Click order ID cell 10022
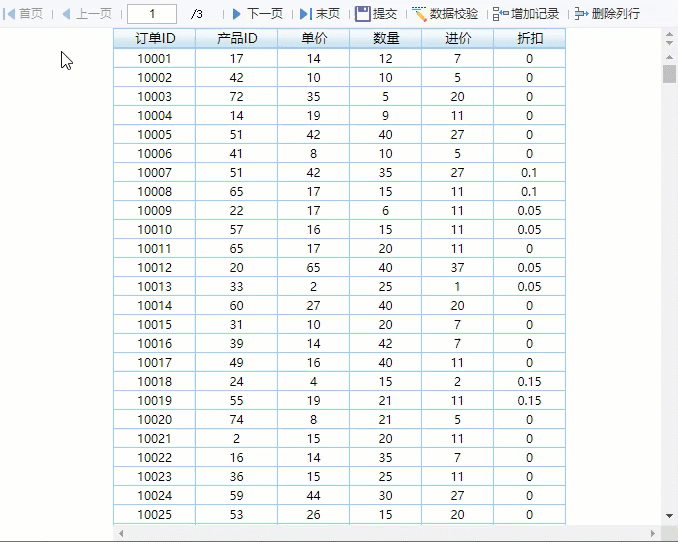The image size is (678, 542). click(x=155, y=458)
